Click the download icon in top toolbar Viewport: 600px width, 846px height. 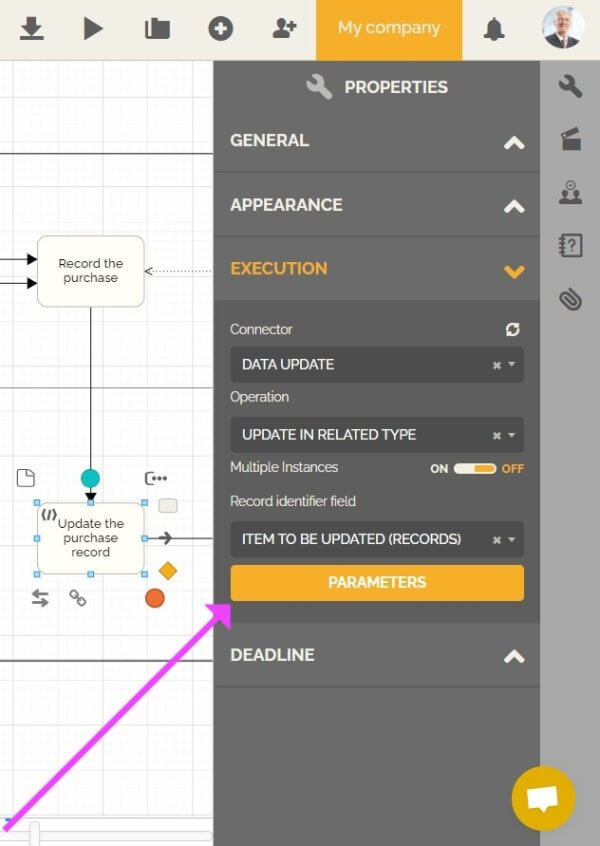32,29
